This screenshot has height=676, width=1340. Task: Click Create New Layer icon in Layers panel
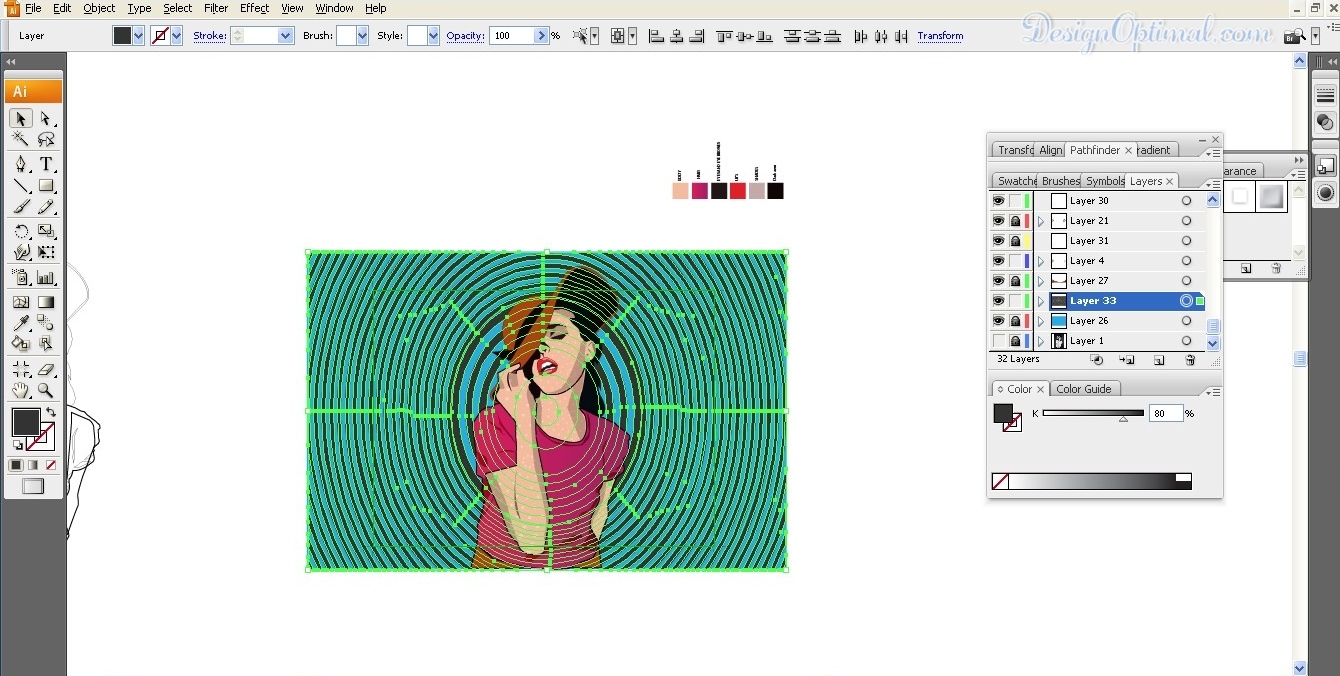click(x=1159, y=360)
